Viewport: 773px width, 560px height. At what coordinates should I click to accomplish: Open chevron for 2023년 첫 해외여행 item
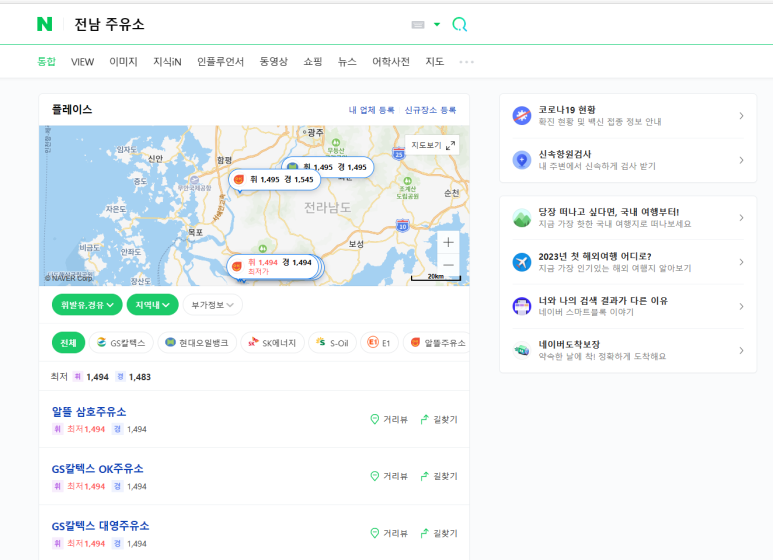[x=741, y=262]
